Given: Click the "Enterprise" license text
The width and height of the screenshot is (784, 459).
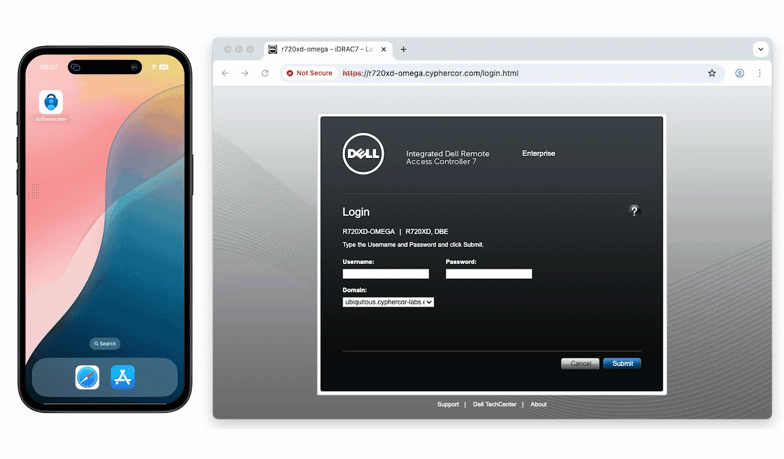Looking at the screenshot, I should [x=538, y=154].
